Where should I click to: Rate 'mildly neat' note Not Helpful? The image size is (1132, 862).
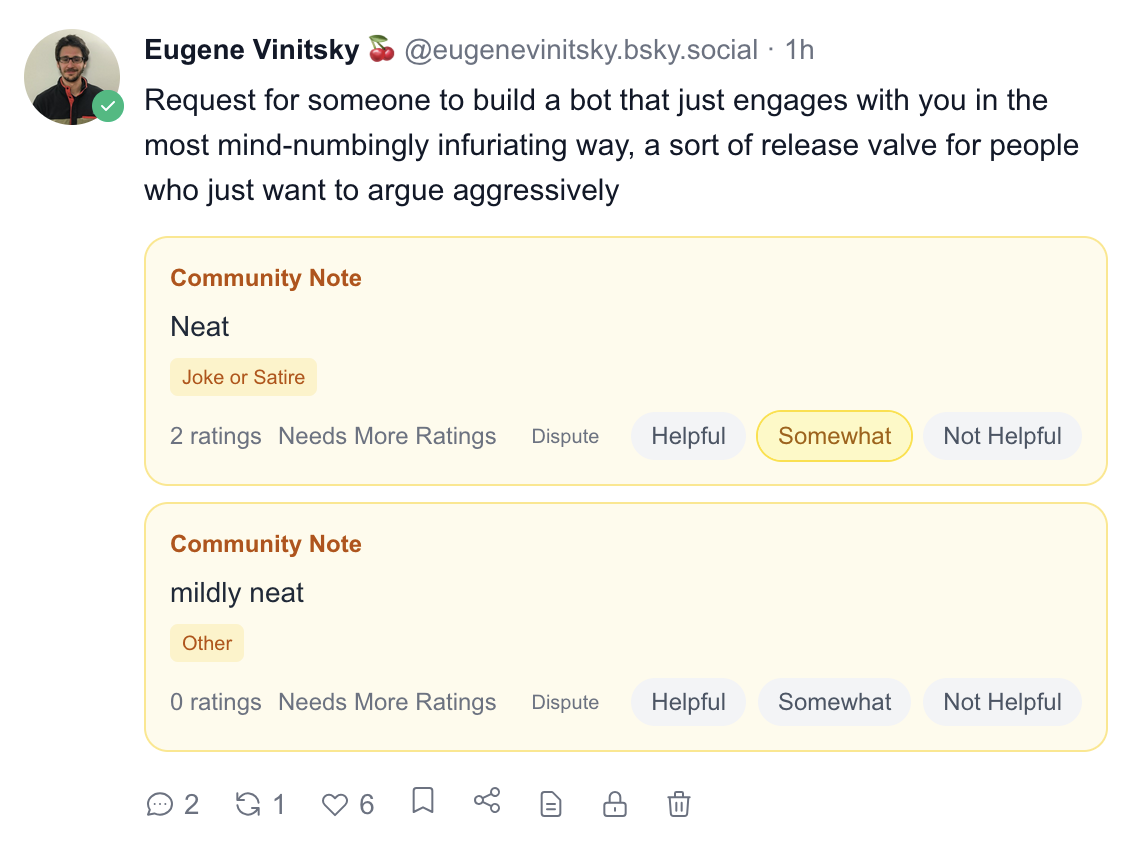1002,702
